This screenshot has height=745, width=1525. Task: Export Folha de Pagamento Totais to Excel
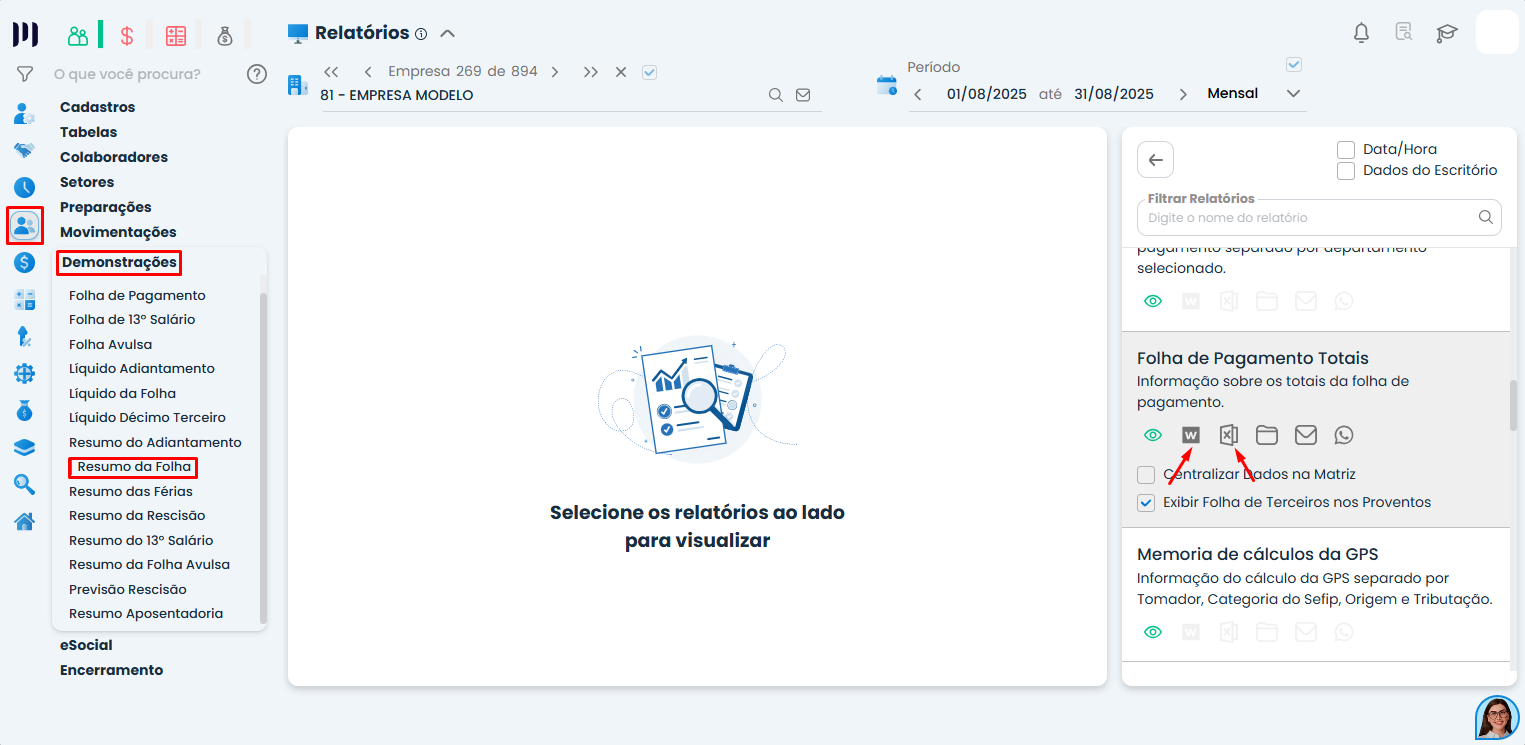click(1229, 434)
